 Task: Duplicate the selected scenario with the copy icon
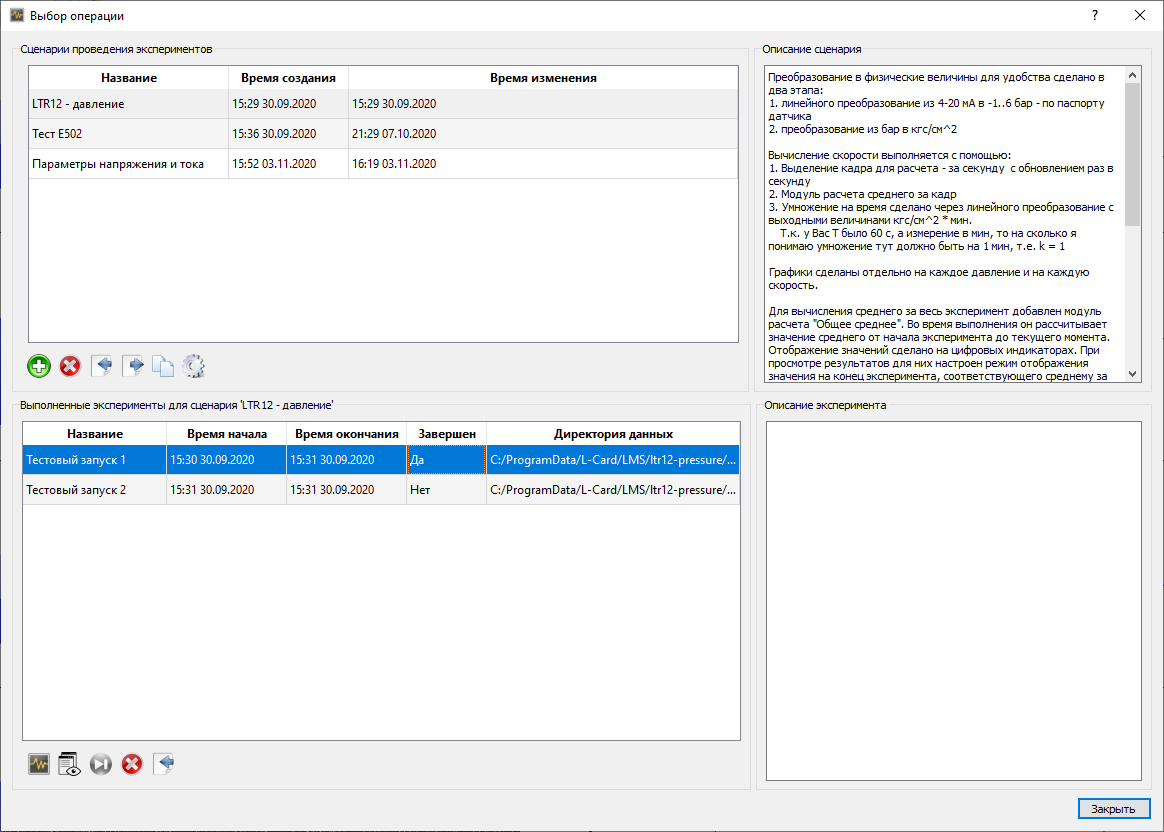[163, 366]
